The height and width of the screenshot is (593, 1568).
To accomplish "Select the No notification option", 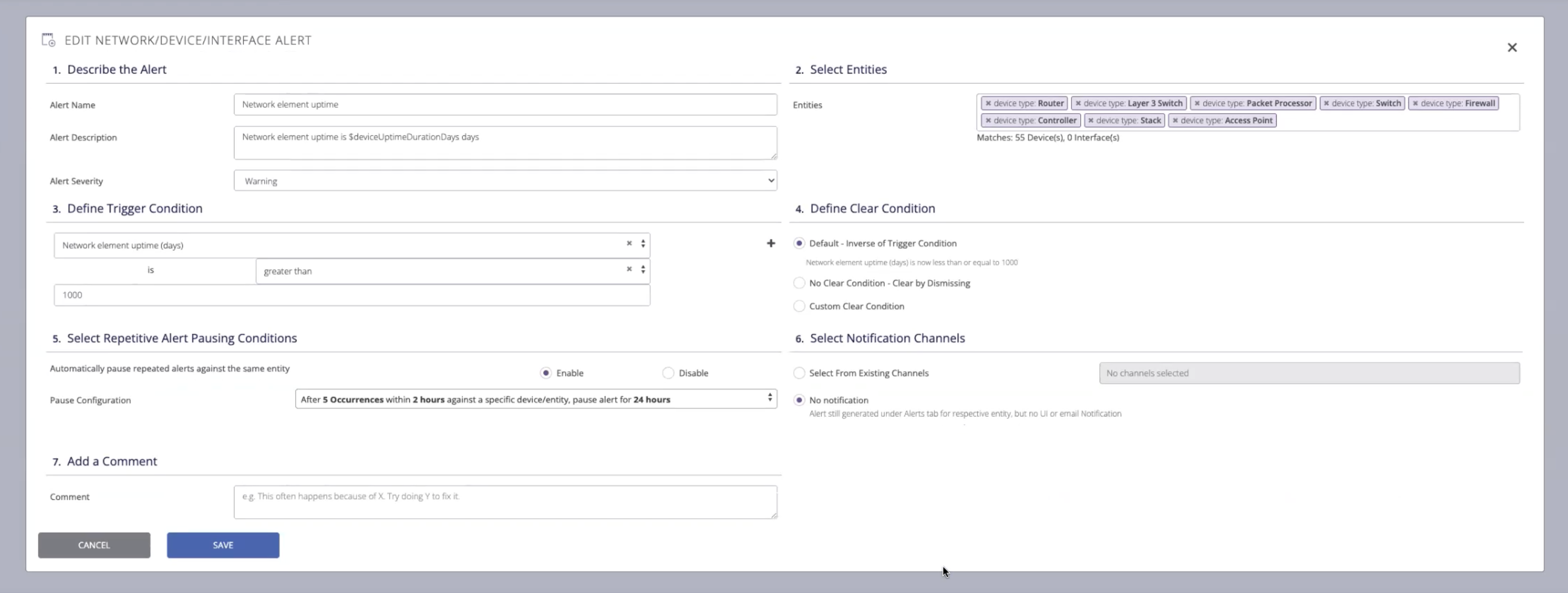I will point(799,400).
